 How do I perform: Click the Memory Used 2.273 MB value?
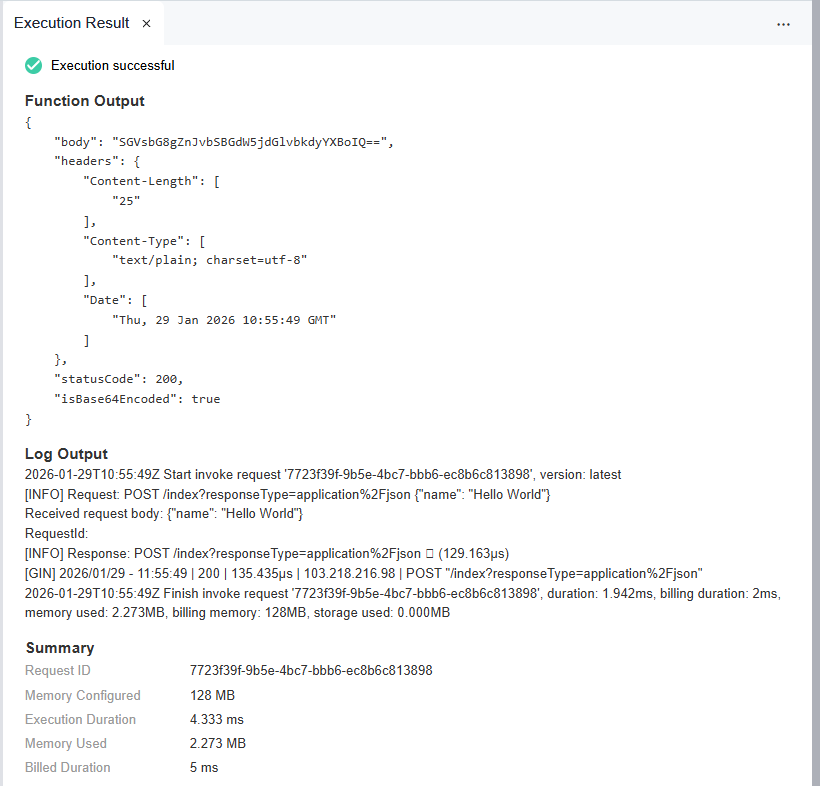click(x=217, y=743)
